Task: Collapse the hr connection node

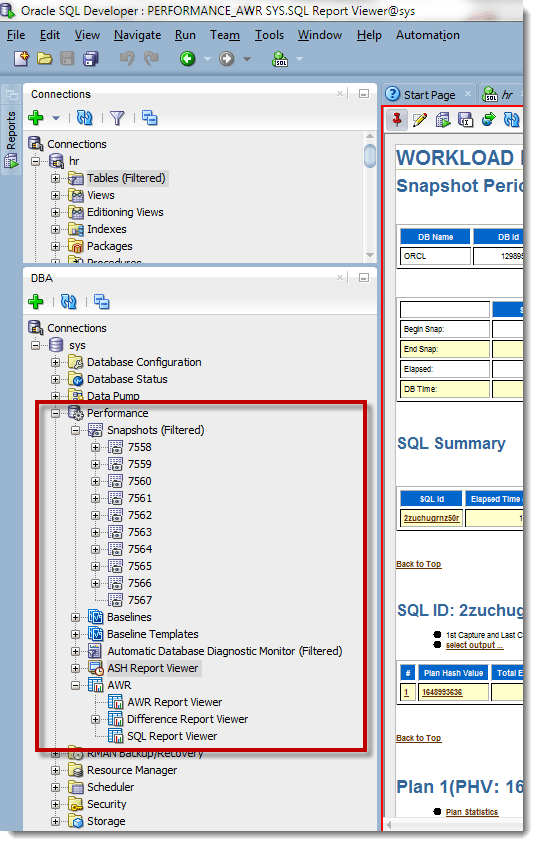Action: pos(36,161)
